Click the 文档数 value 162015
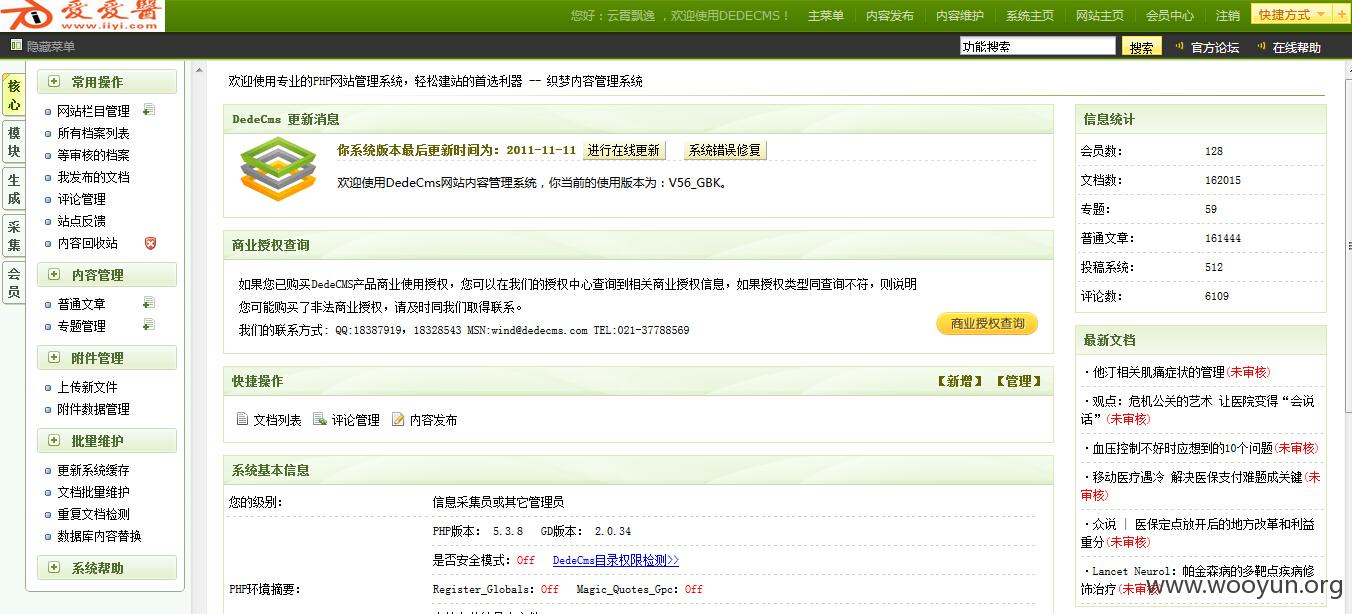Image resolution: width=1352 pixels, height=614 pixels. [1223, 180]
